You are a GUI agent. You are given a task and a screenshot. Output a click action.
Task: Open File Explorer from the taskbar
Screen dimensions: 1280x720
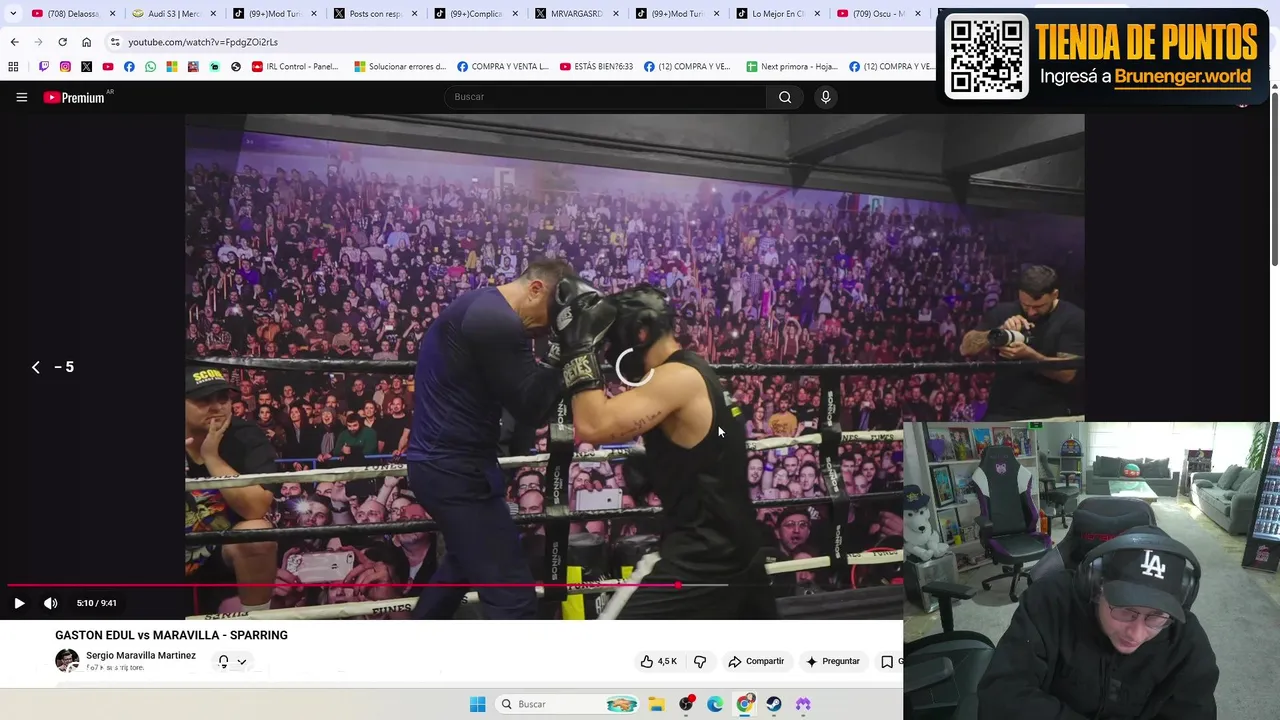[x=657, y=704]
